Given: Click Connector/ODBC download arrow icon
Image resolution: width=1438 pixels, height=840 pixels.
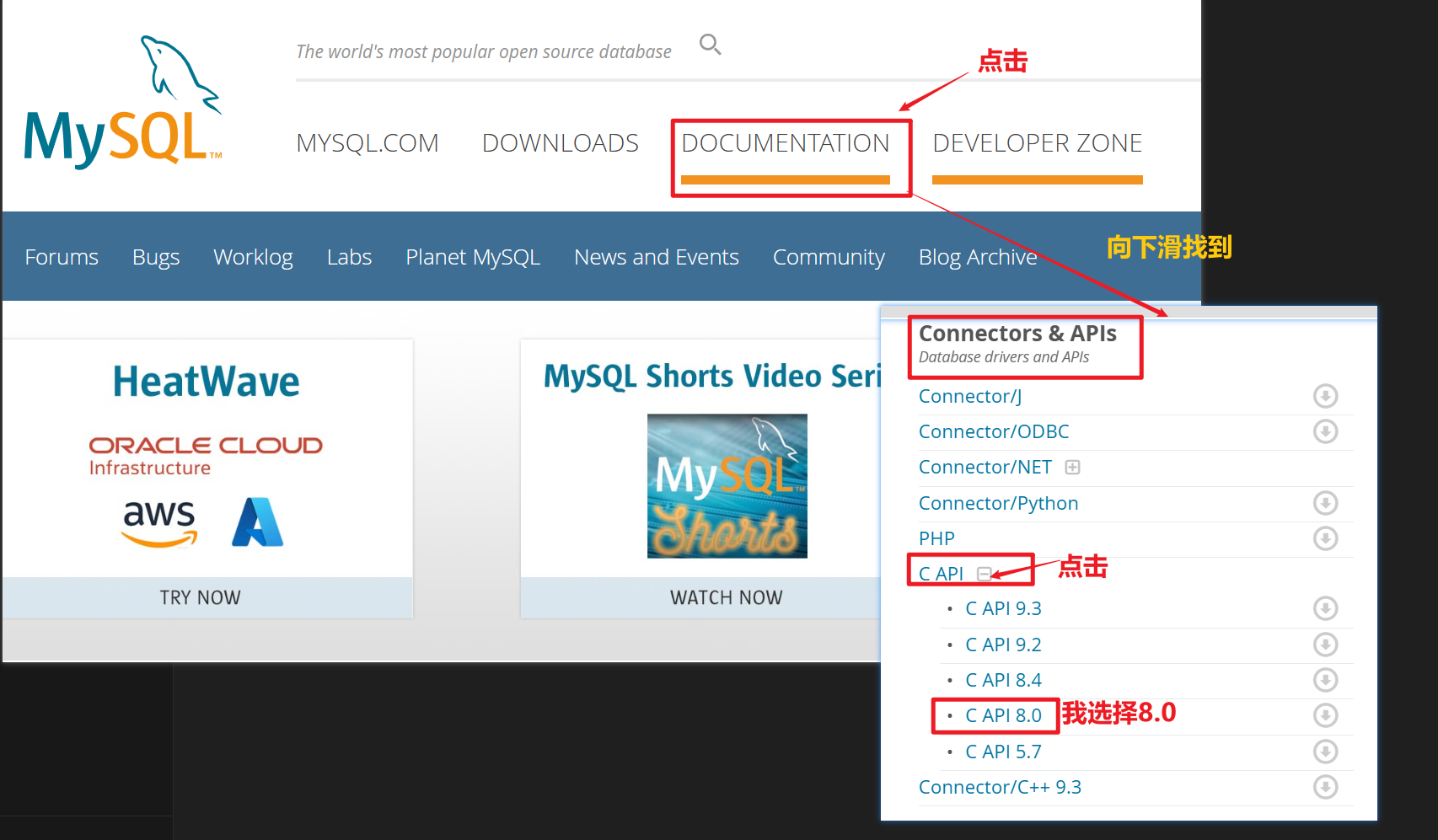Looking at the screenshot, I should coord(1325,431).
